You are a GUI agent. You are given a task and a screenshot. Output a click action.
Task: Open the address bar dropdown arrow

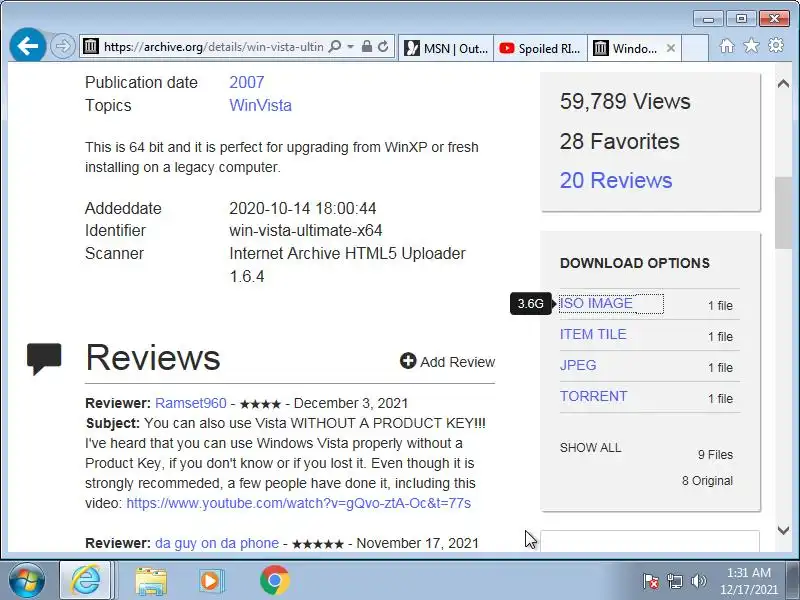tap(351, 46)
